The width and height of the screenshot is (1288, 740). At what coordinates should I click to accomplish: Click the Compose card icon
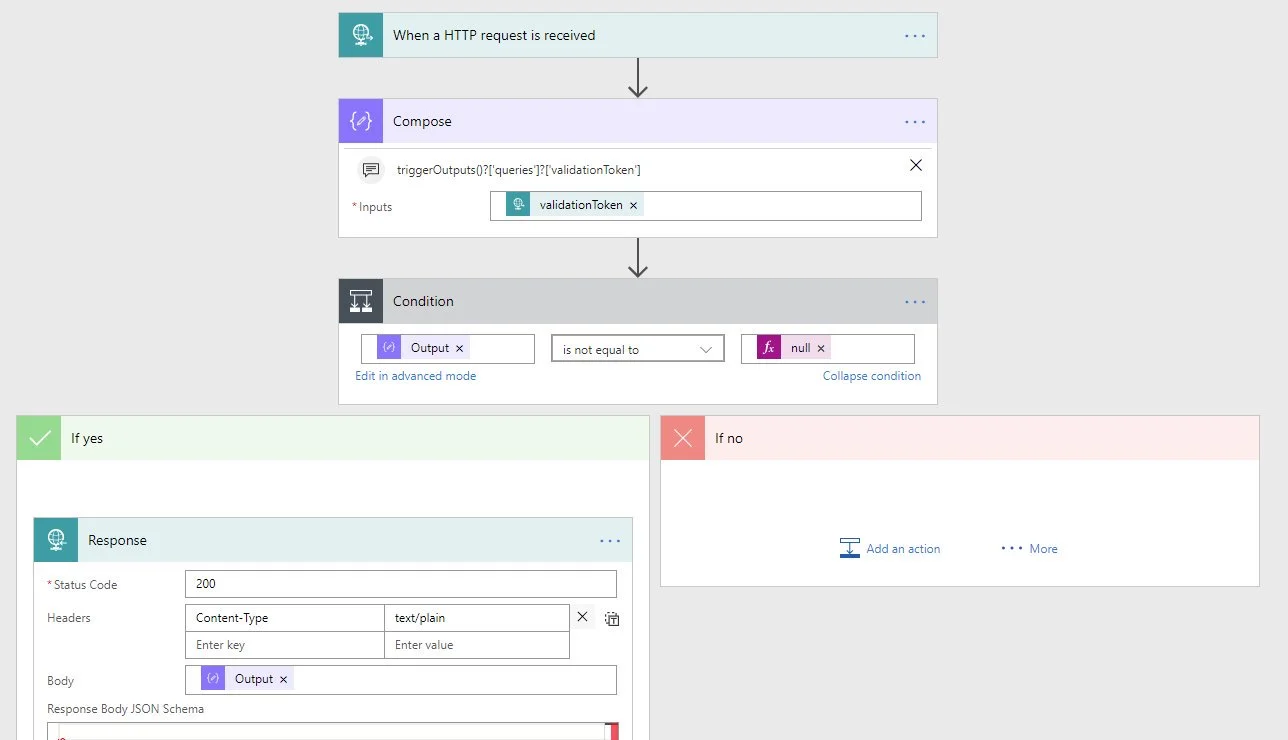pos(361,121)
